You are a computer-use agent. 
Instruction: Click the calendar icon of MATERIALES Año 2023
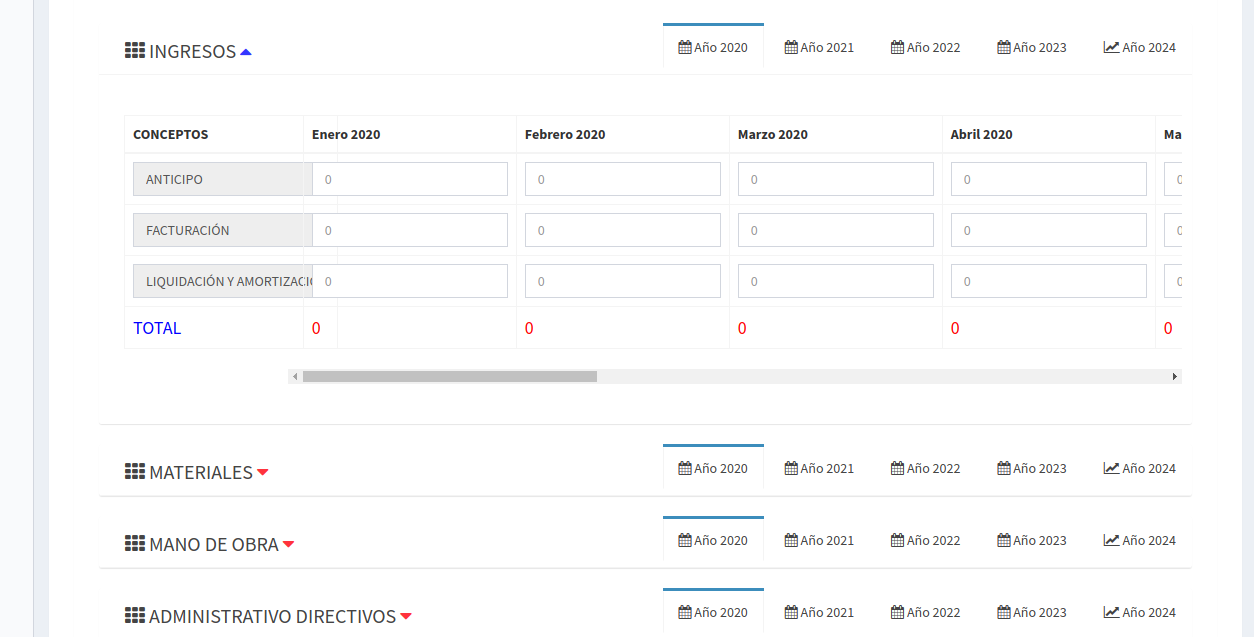click(x=1004, y=468)
